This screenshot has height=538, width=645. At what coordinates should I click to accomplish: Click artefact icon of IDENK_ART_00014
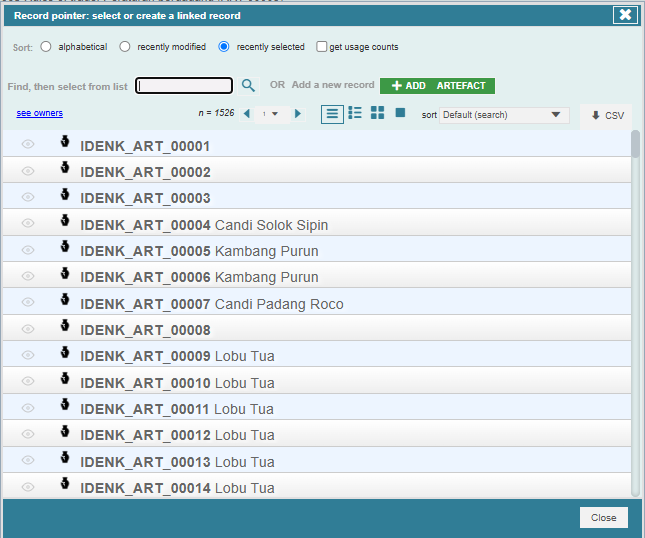[x=65, y=483]
